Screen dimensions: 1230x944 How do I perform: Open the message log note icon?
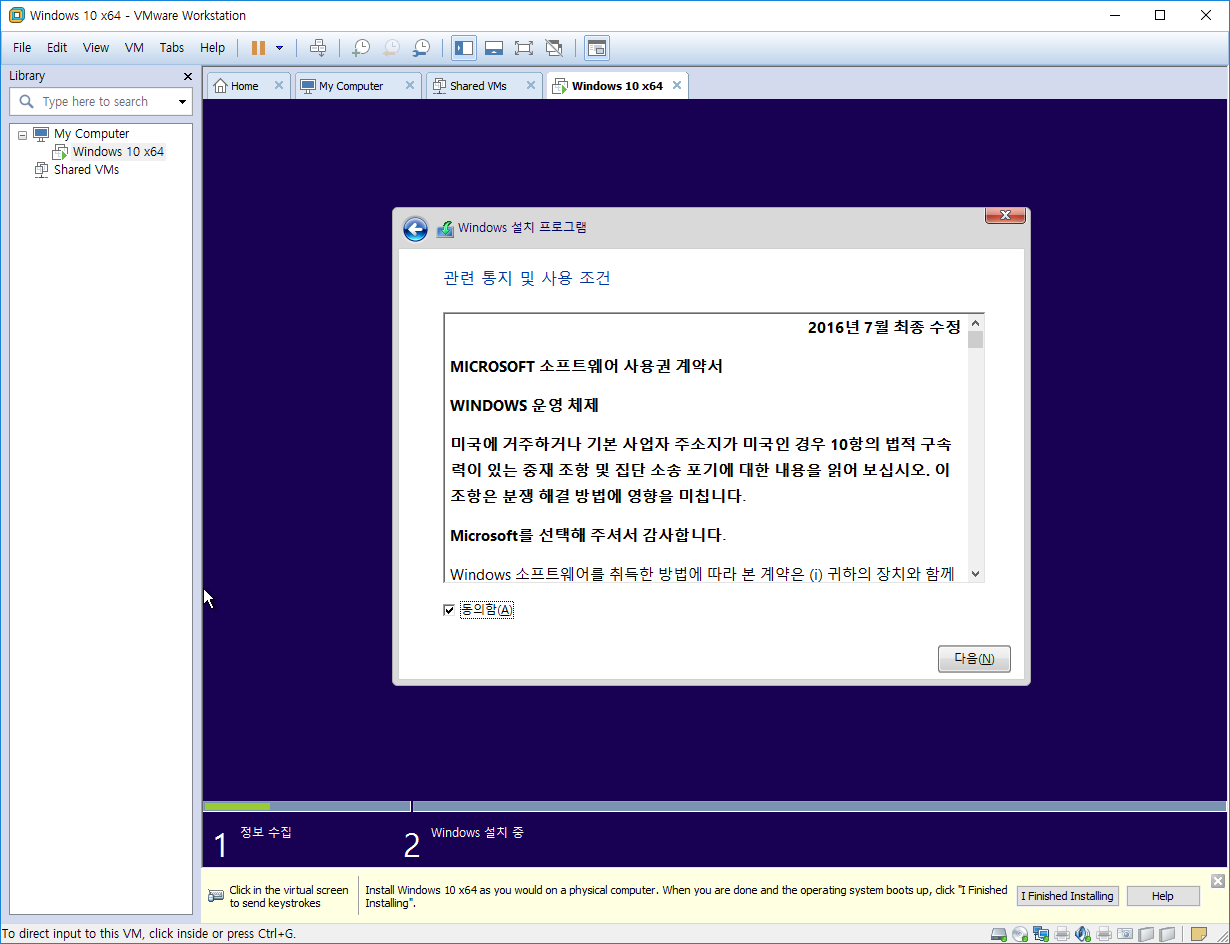(x=1199, y=934)
